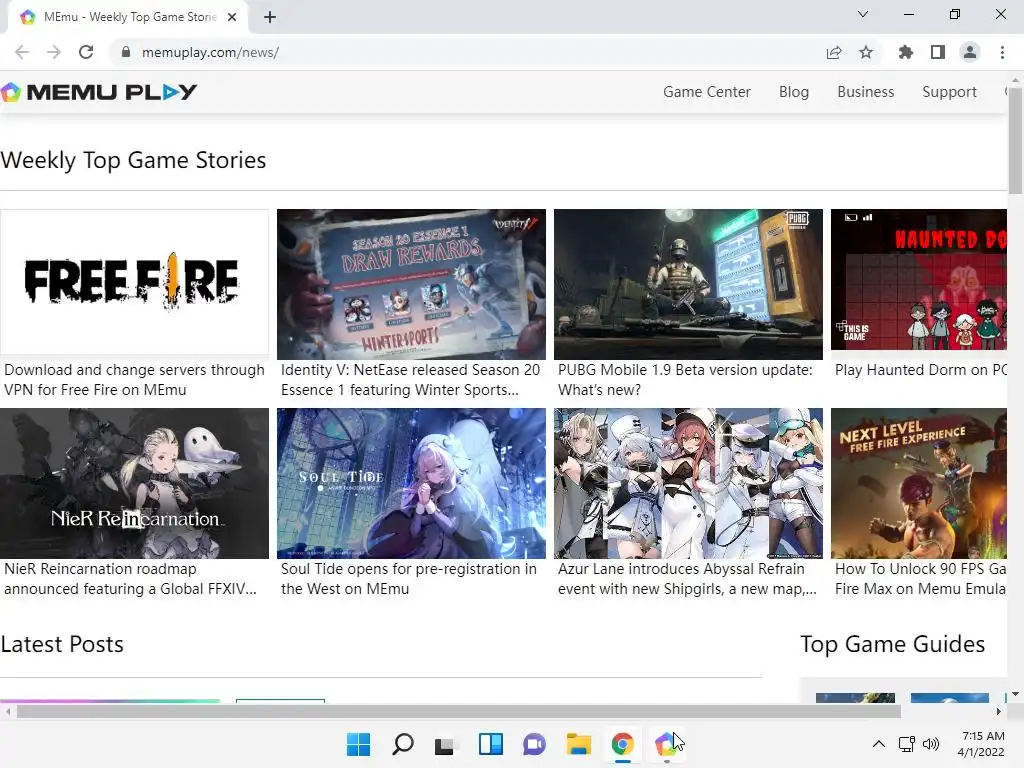Open the Haunted Dorm thumbnail
Screen dimensions: 1024x768
[919, 280]
